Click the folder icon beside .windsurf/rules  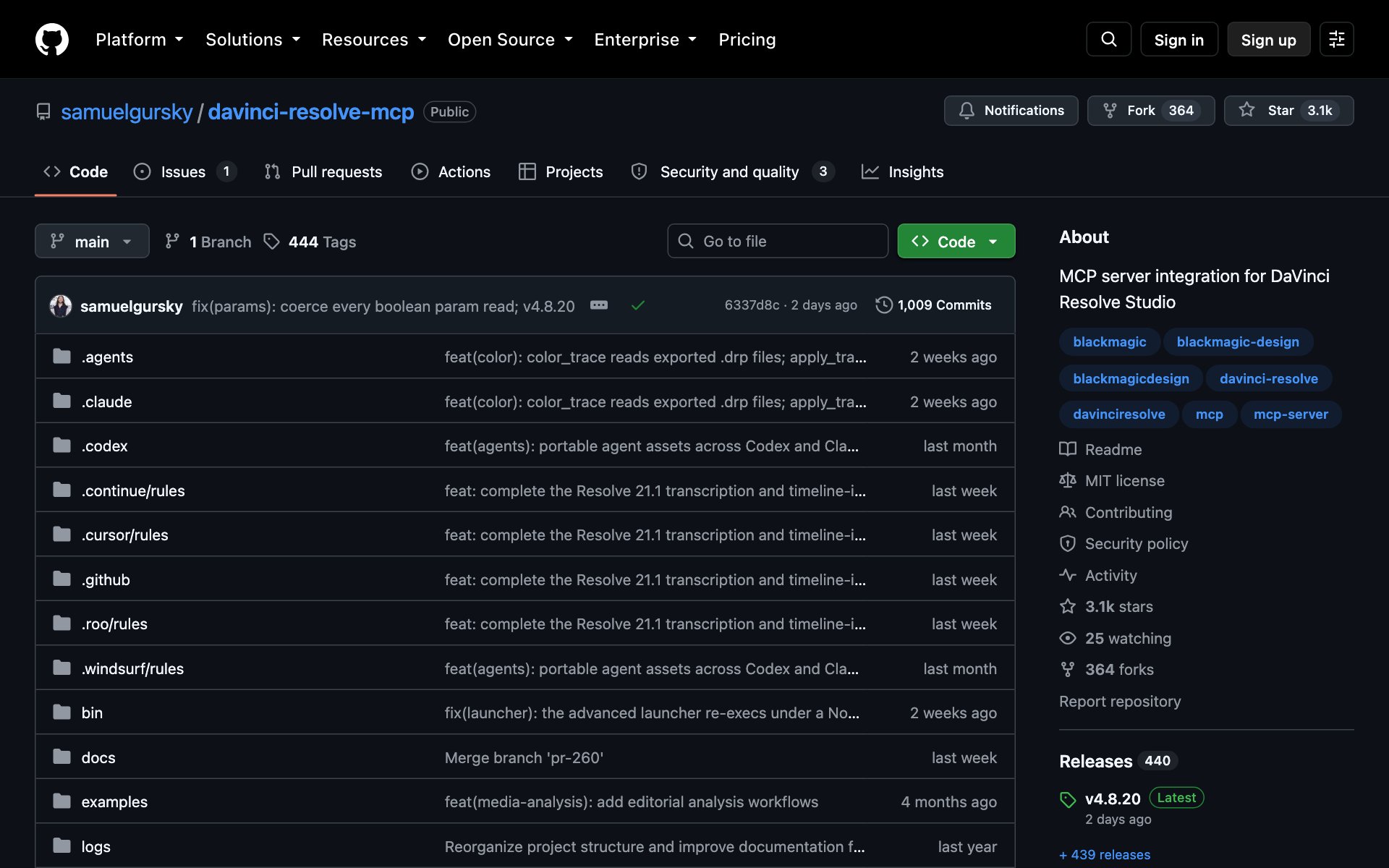click(x=62, y=668)
